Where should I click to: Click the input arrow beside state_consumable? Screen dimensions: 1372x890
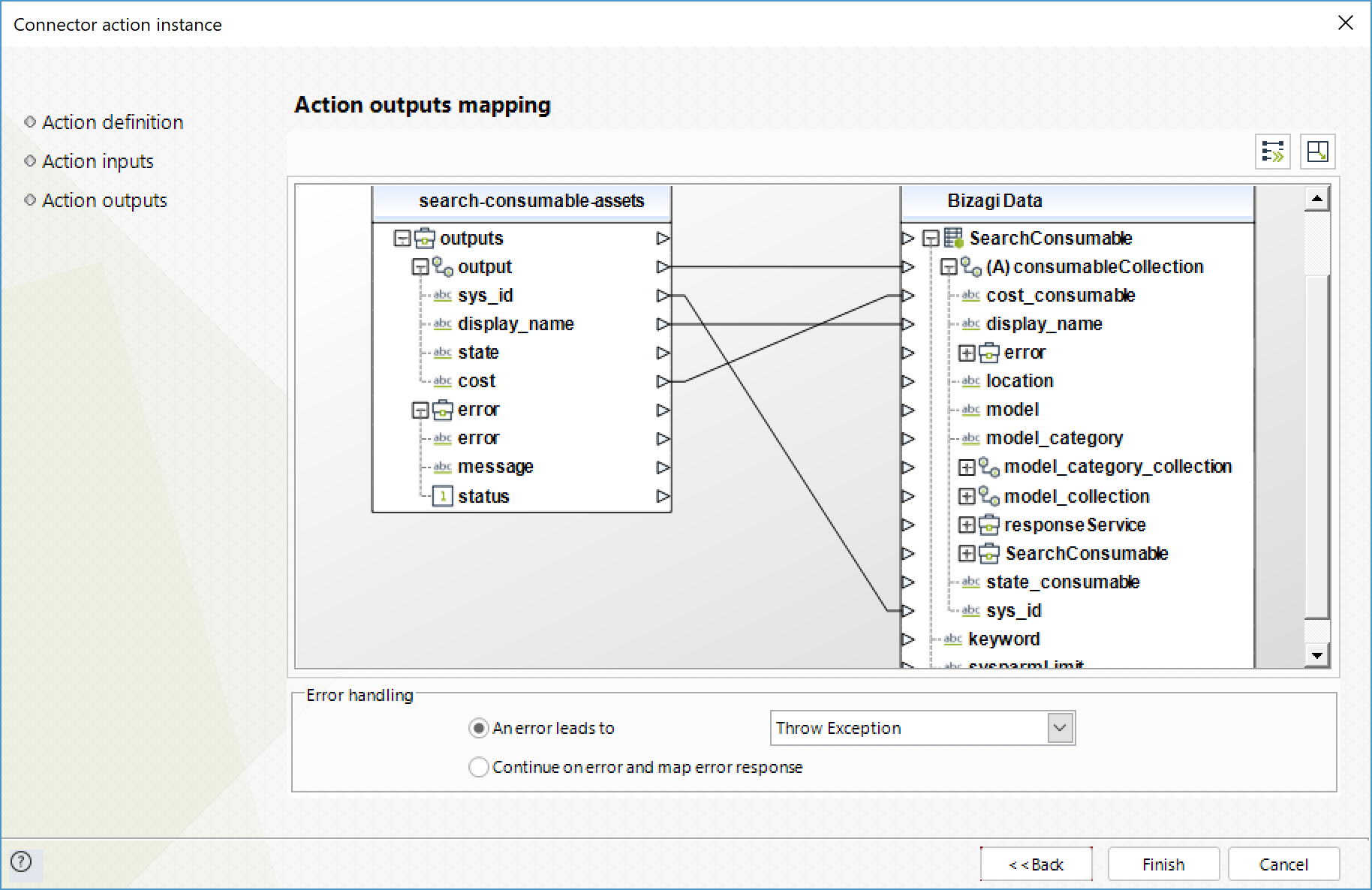[x=908, y=582]
